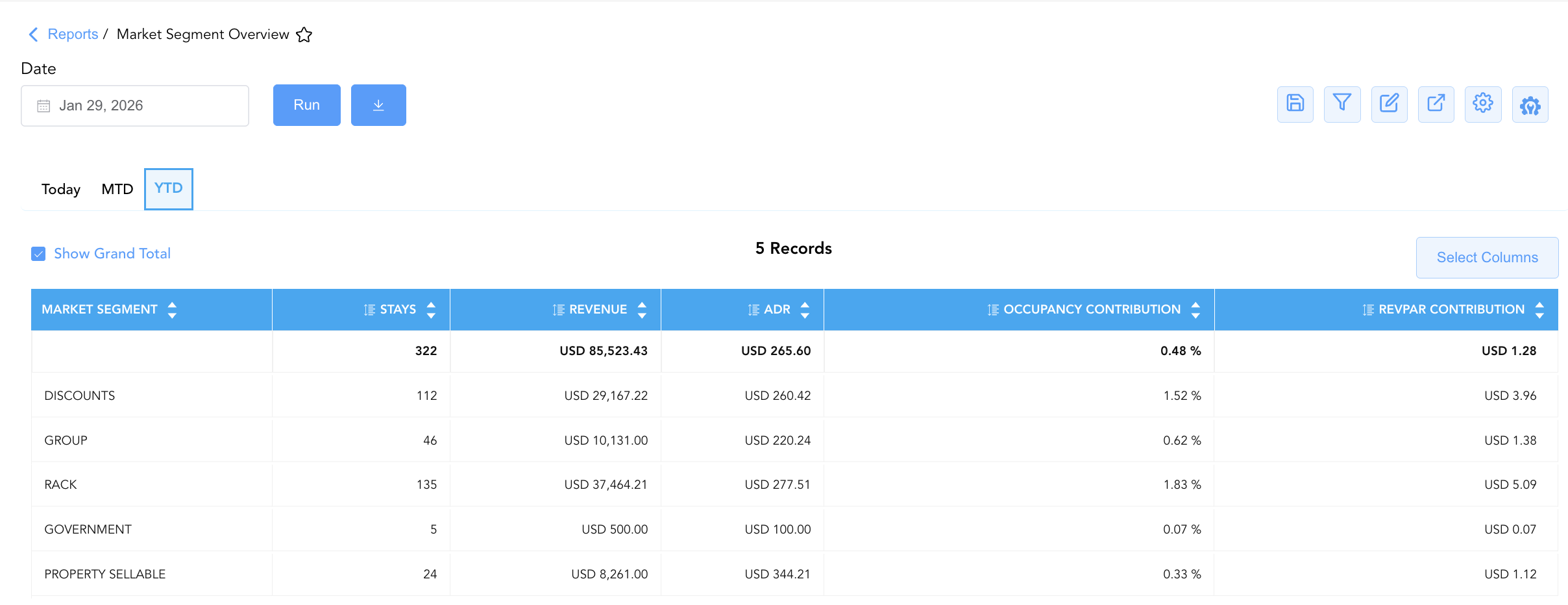The width and height of the screenshot is (1568, 605).
Task: Sort by Market Segment column arrows
Action: [172, 310]
